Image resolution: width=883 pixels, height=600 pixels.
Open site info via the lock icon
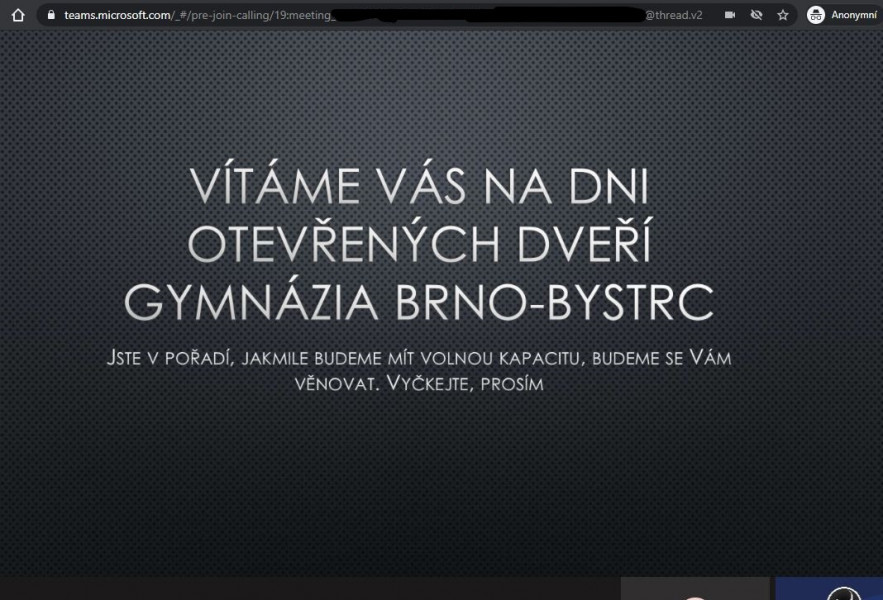coord(51,15)
